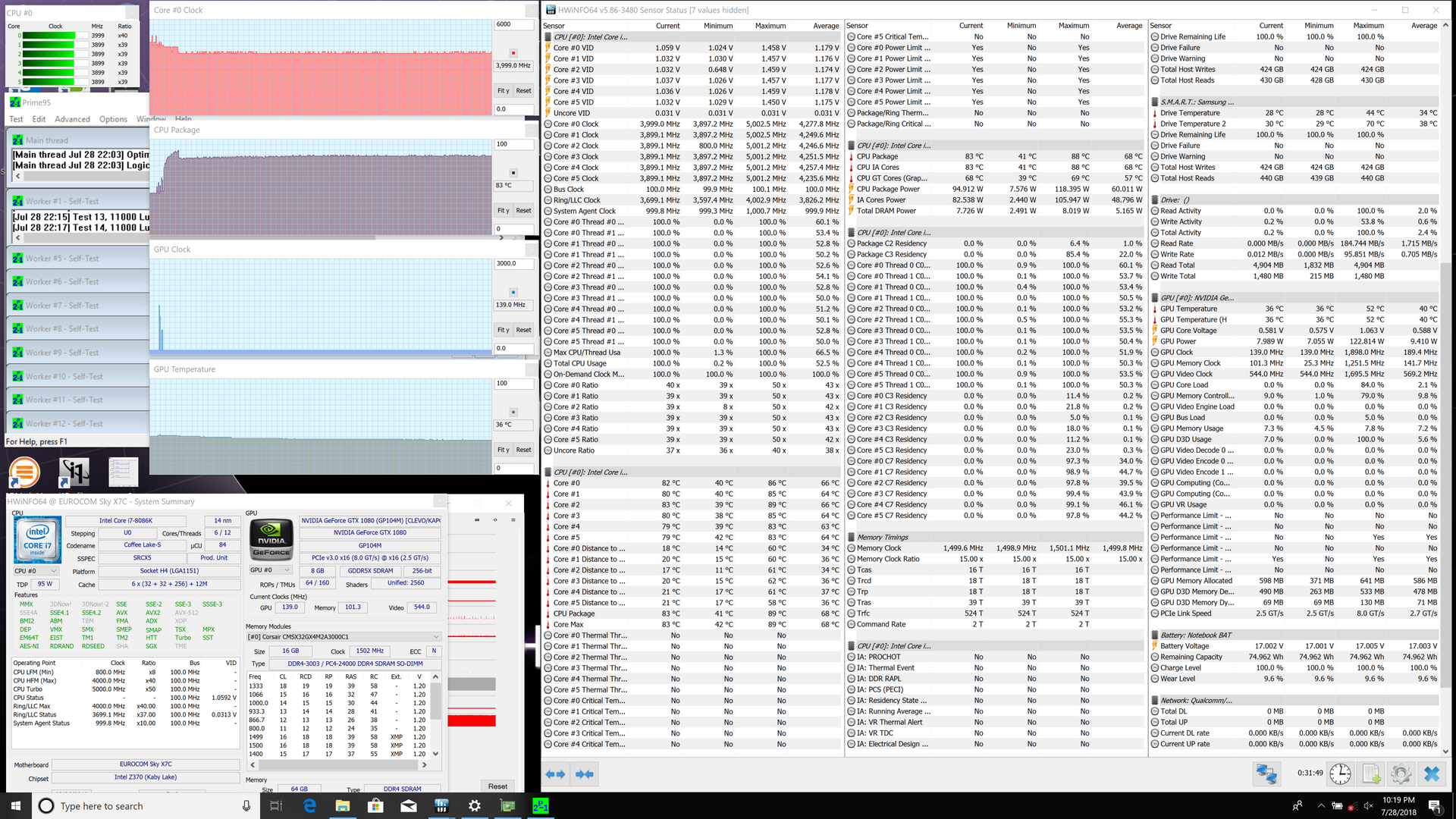This screenshot has width=1456, height=819.
Task: Click the shrink columns arrows icon
Action: tap(584, 774)
